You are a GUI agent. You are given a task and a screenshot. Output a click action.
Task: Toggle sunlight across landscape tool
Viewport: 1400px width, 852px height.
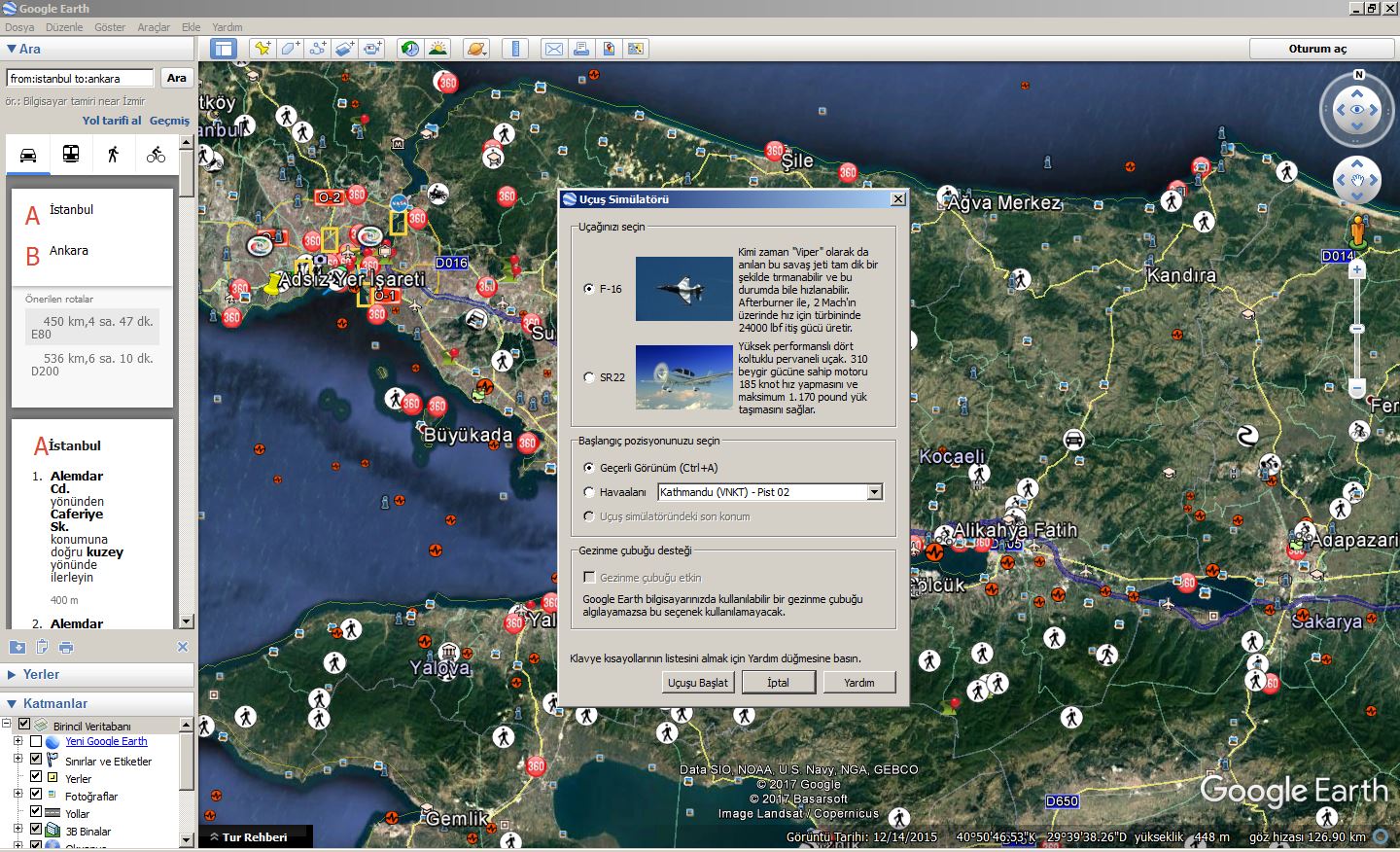coord(437,49)
